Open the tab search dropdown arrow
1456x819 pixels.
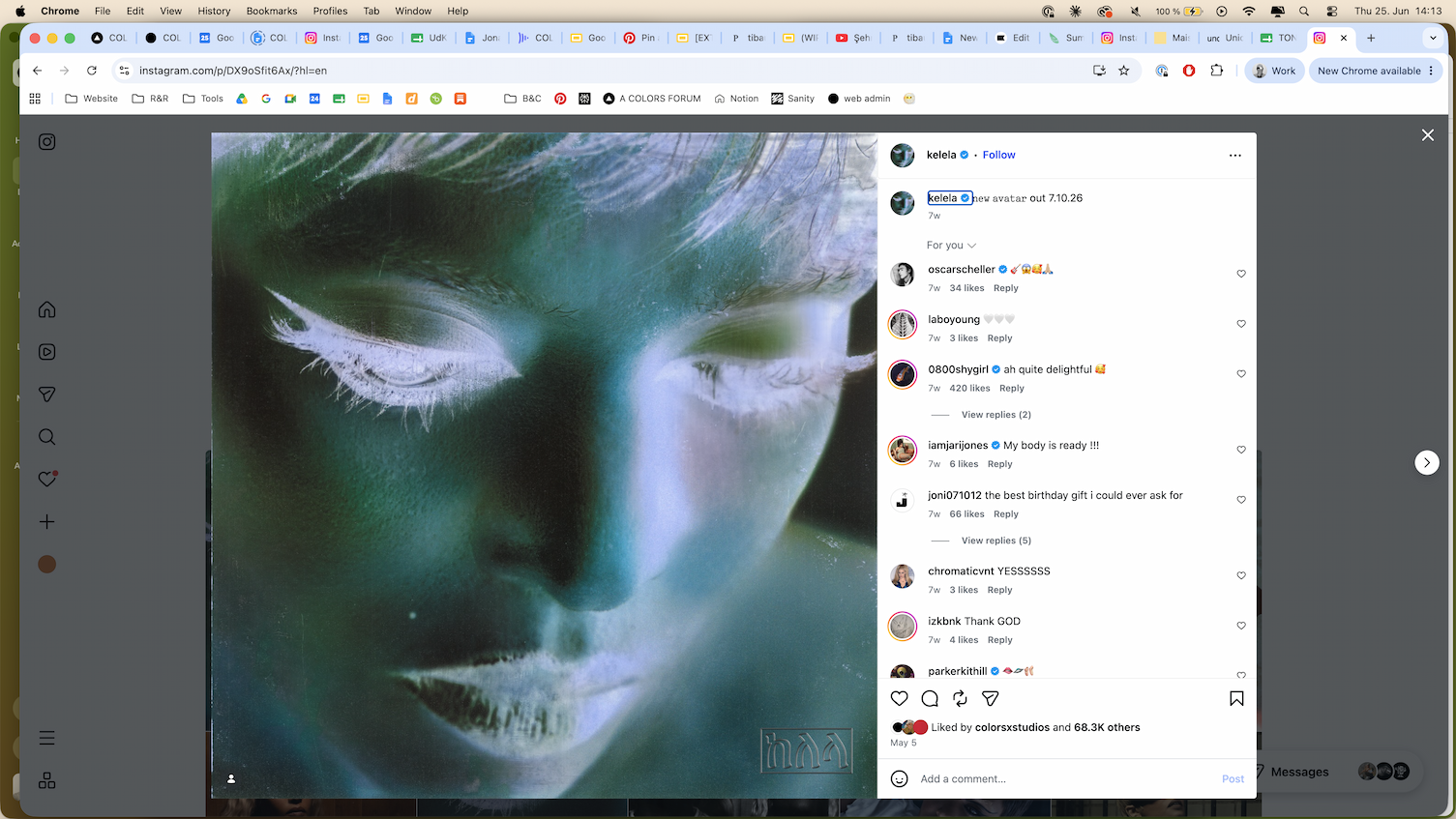coord(1433,38)
